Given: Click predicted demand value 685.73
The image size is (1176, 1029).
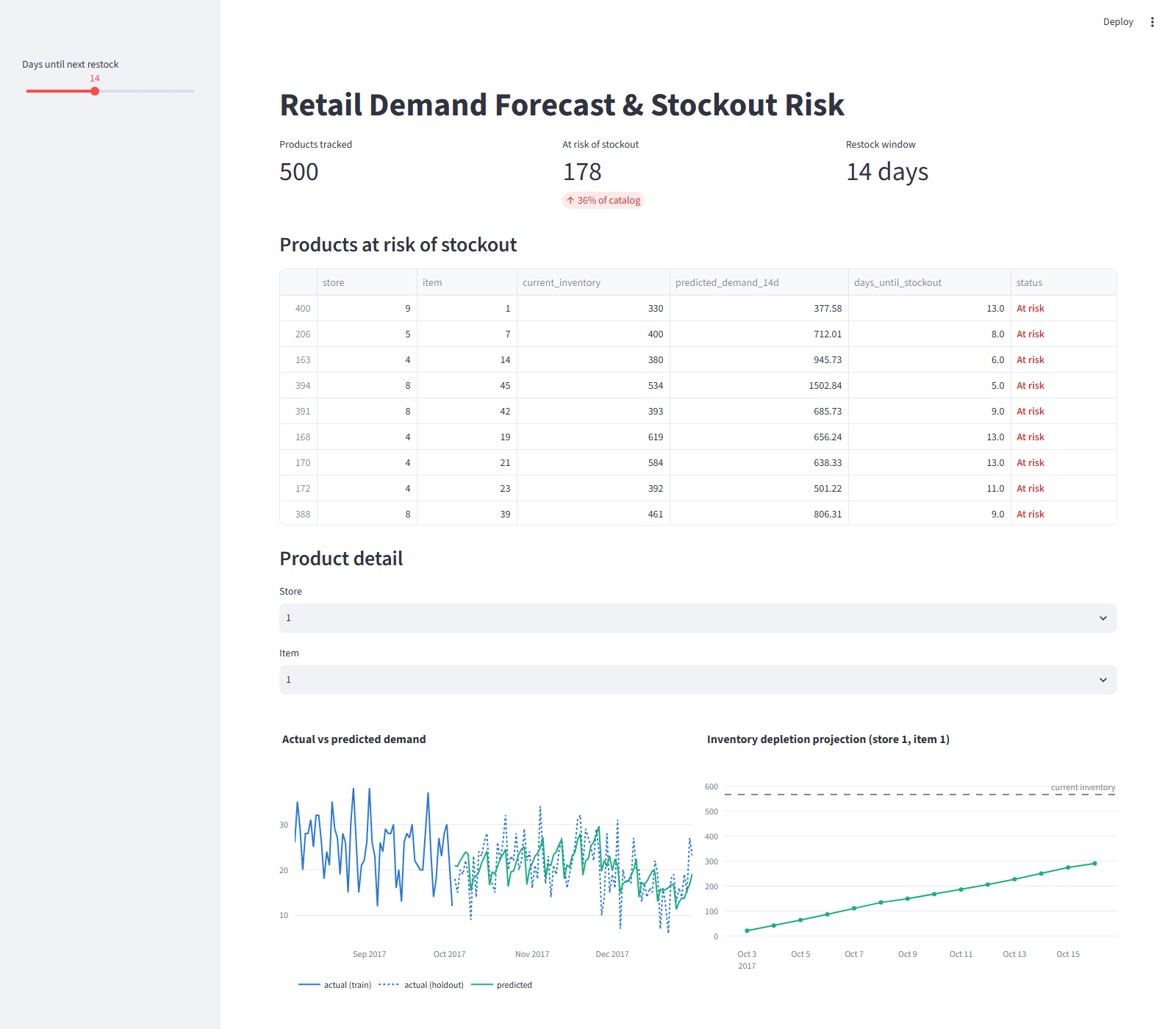Looking at the screenshot, I should click(x=759, y=411).
